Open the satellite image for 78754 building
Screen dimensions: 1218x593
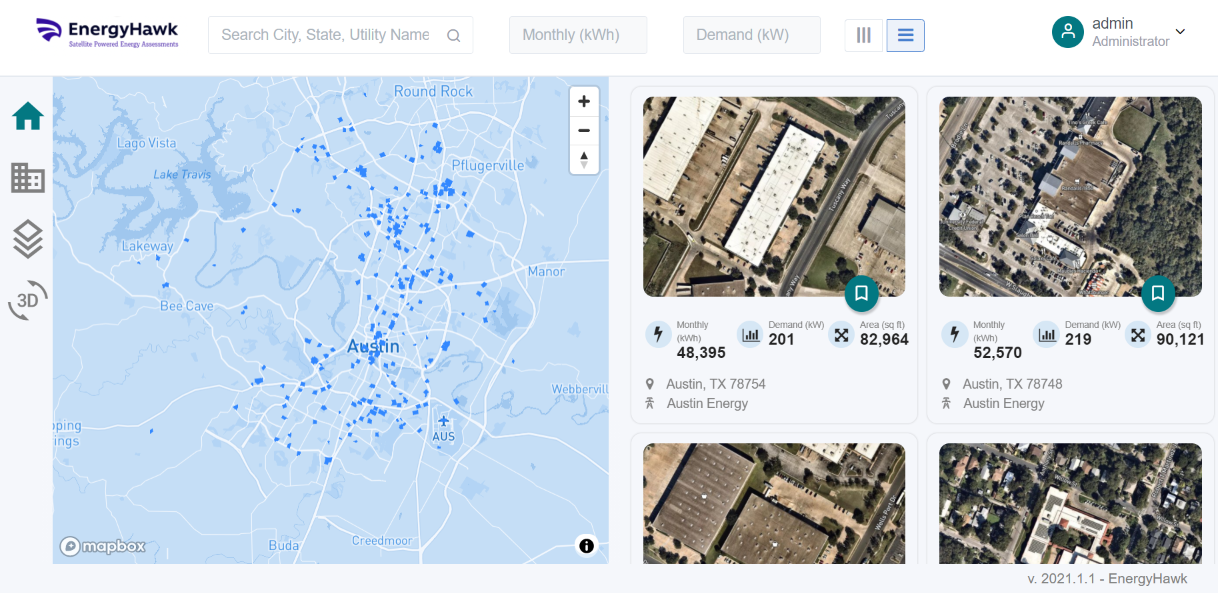click(774, 196)
